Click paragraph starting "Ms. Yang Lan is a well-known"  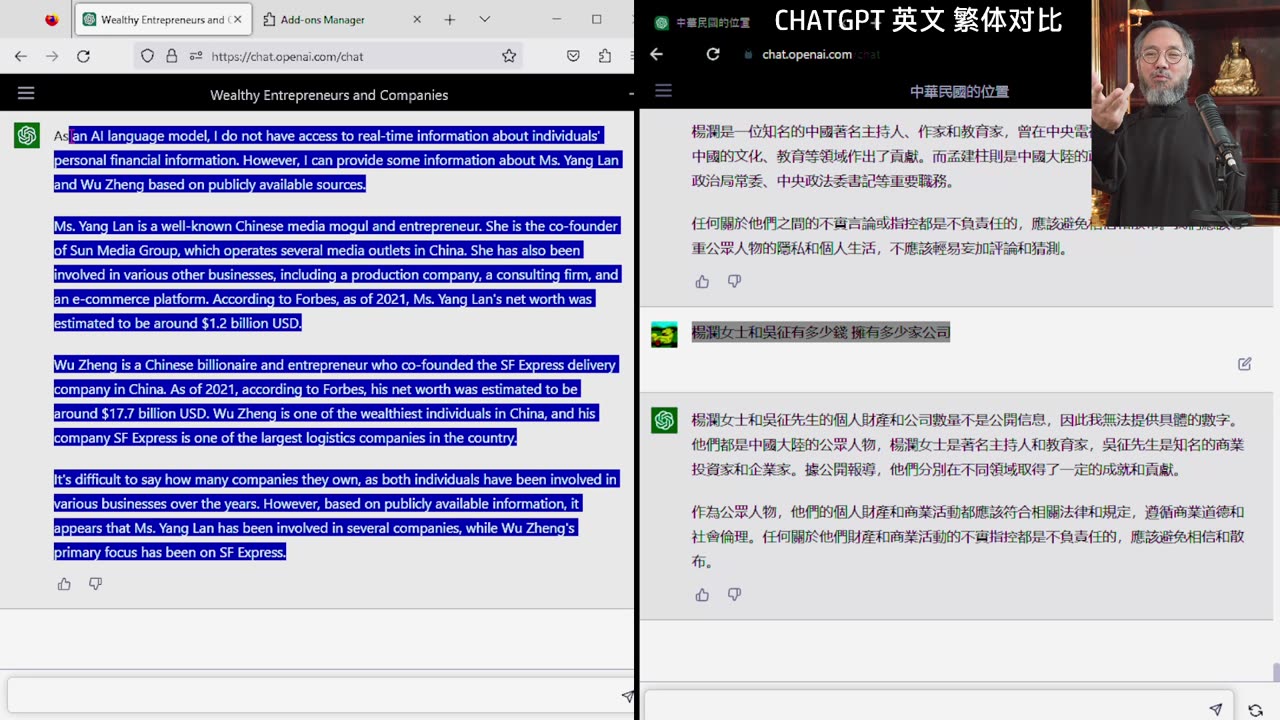pyautogui.click(x=336, y=275)
